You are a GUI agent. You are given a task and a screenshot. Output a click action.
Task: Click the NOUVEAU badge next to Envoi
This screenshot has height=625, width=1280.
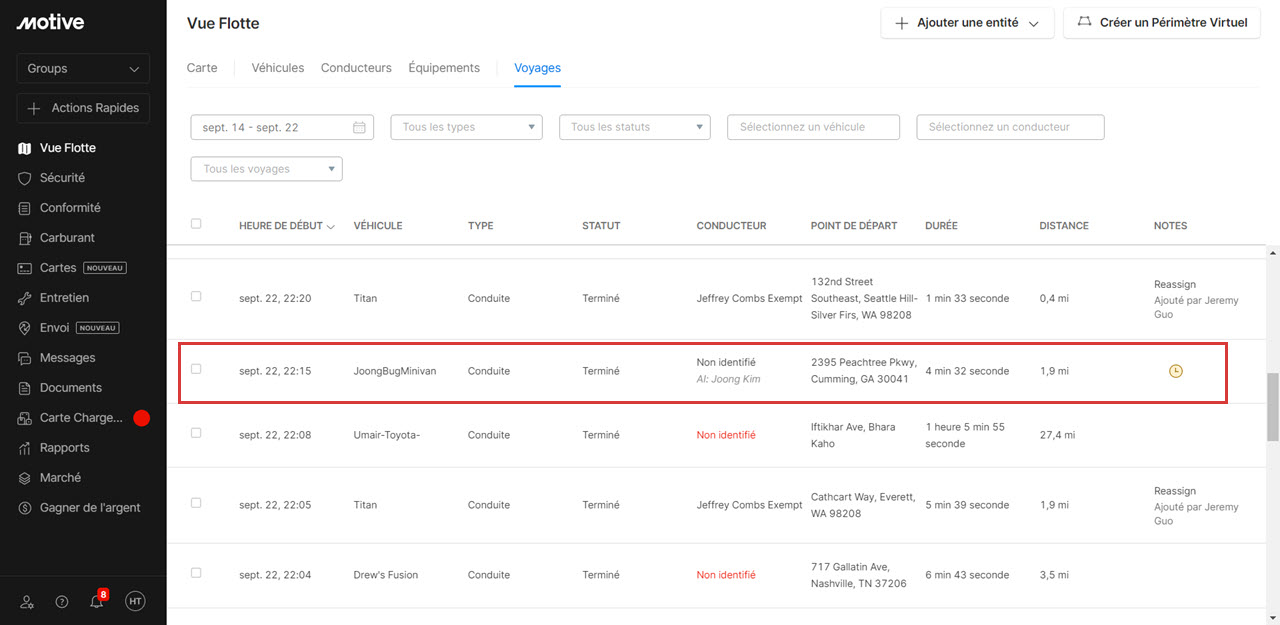click(98, 328)
